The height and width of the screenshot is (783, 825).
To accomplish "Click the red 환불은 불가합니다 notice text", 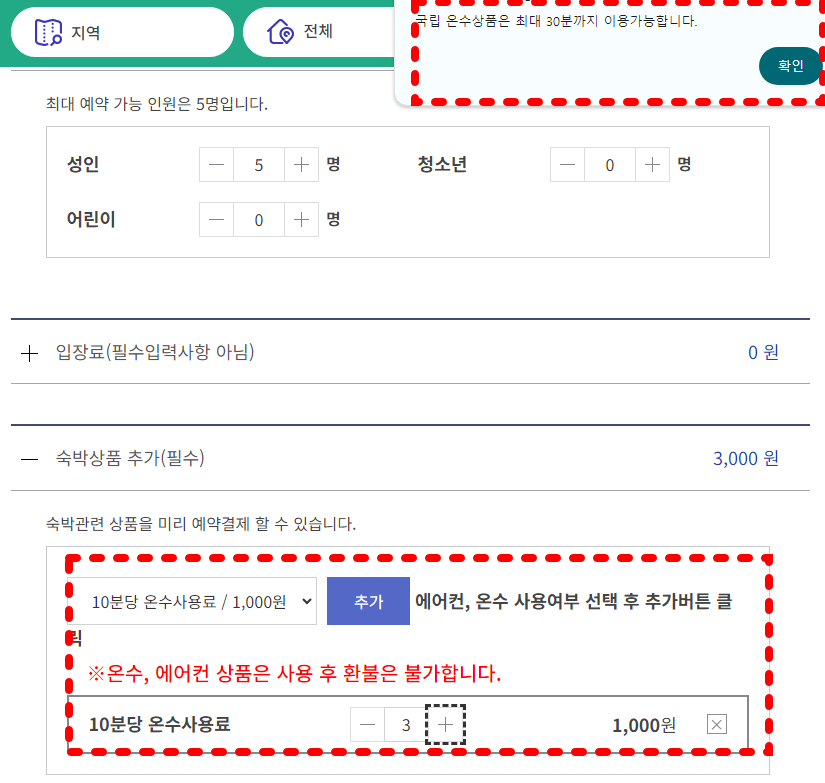I will [x=294, y=673].
